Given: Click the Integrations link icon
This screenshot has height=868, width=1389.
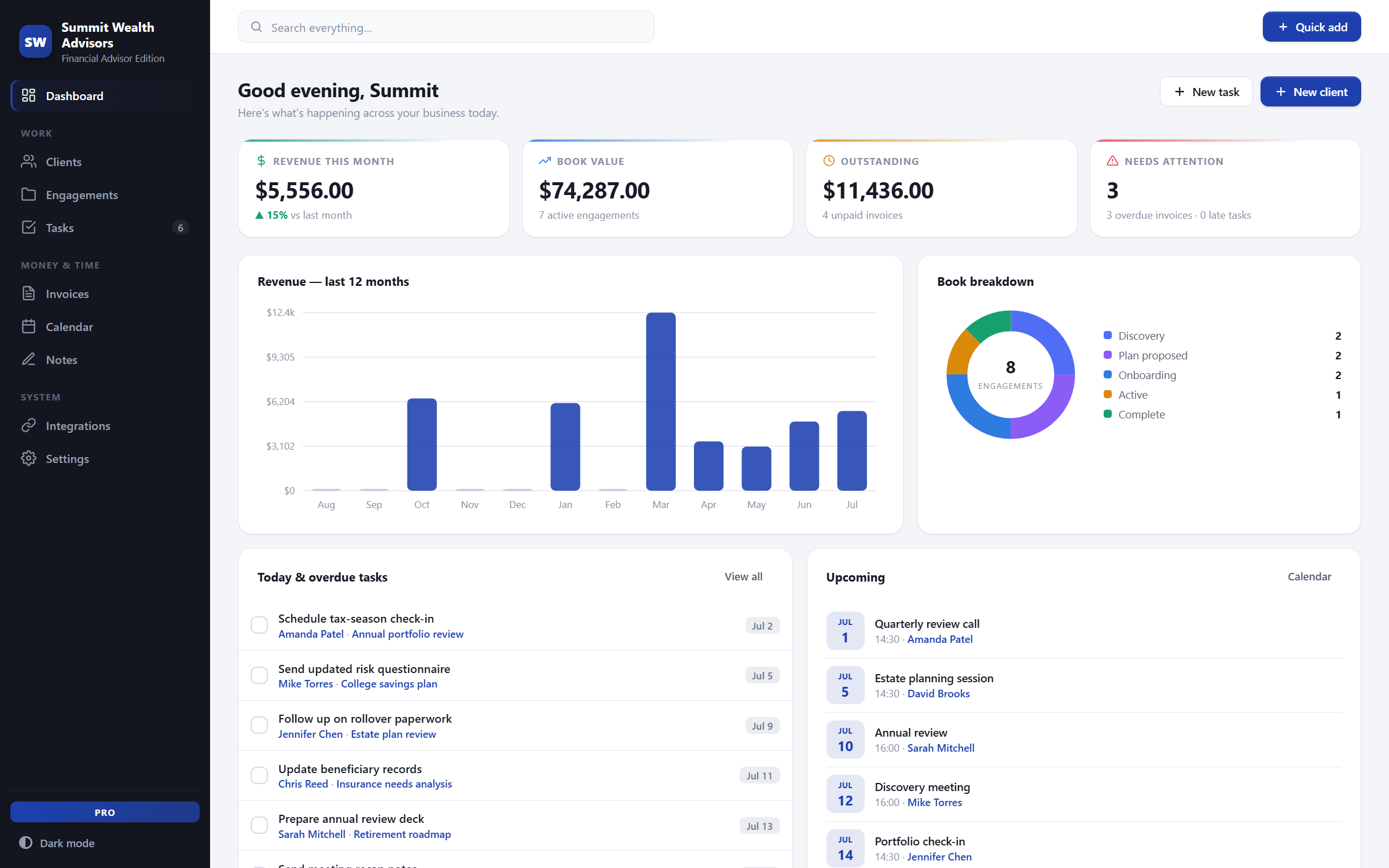Looking at the screenshot, I should 28,425.
